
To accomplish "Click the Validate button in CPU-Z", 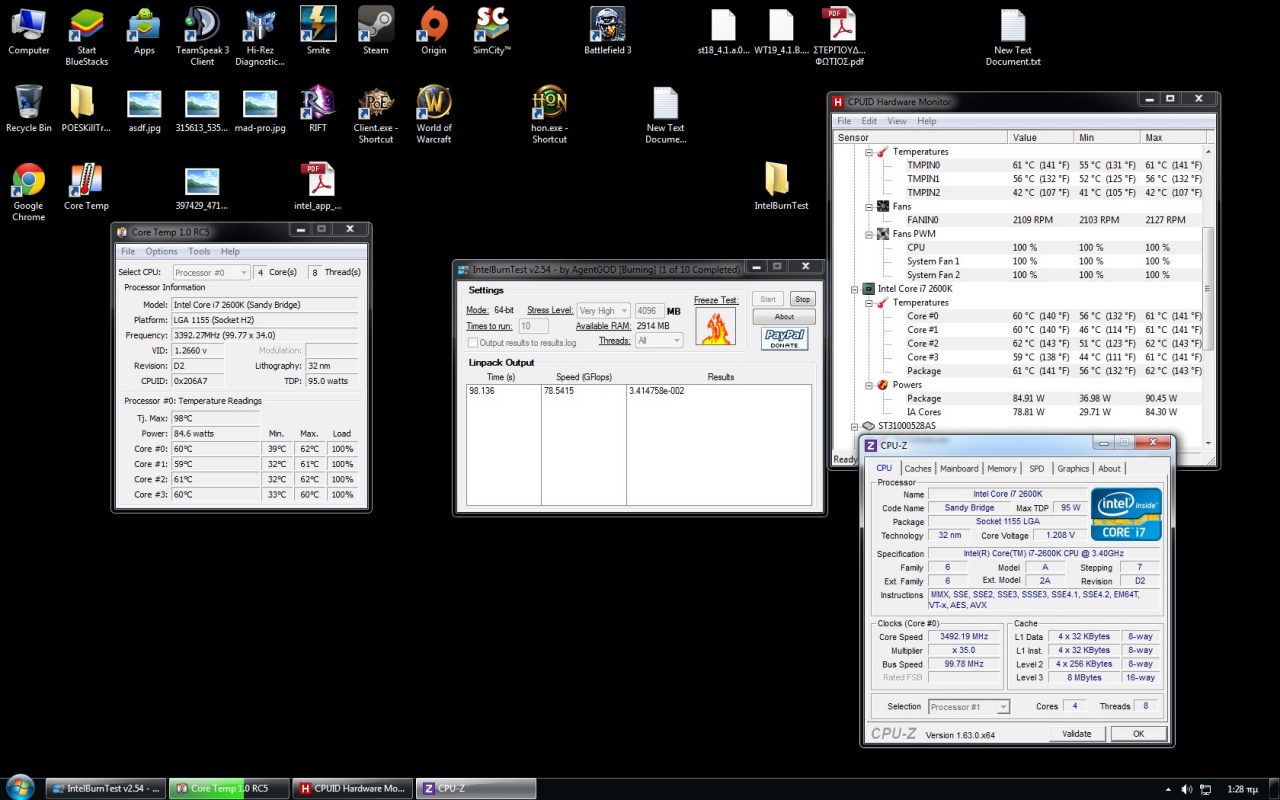I will (x=1076, y=734).
